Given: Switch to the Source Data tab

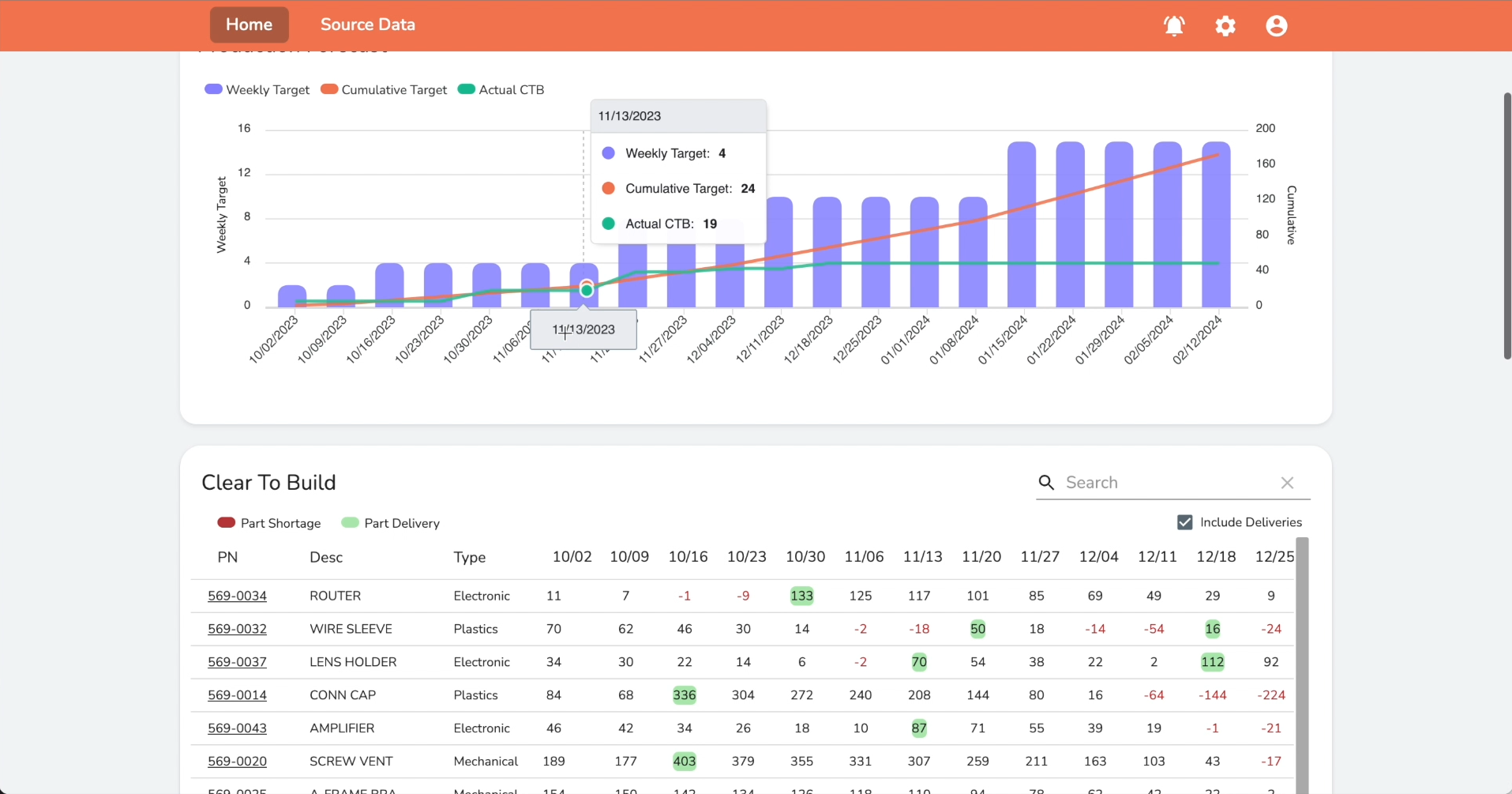Looking at the screenshot, I should point(368,24).
